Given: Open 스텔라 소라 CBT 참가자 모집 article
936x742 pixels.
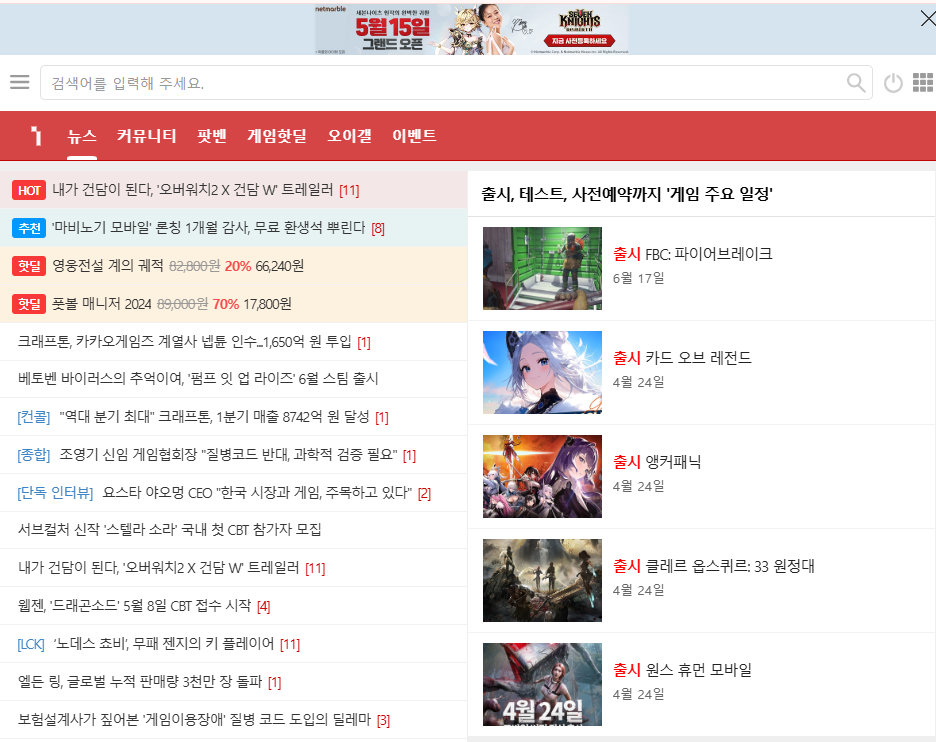Looking at the screenshot, I should tap(170, 529).
